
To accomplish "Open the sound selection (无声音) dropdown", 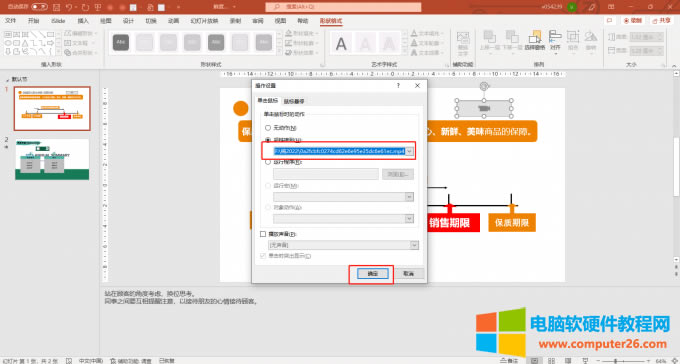I will click(x=414, y=246).
